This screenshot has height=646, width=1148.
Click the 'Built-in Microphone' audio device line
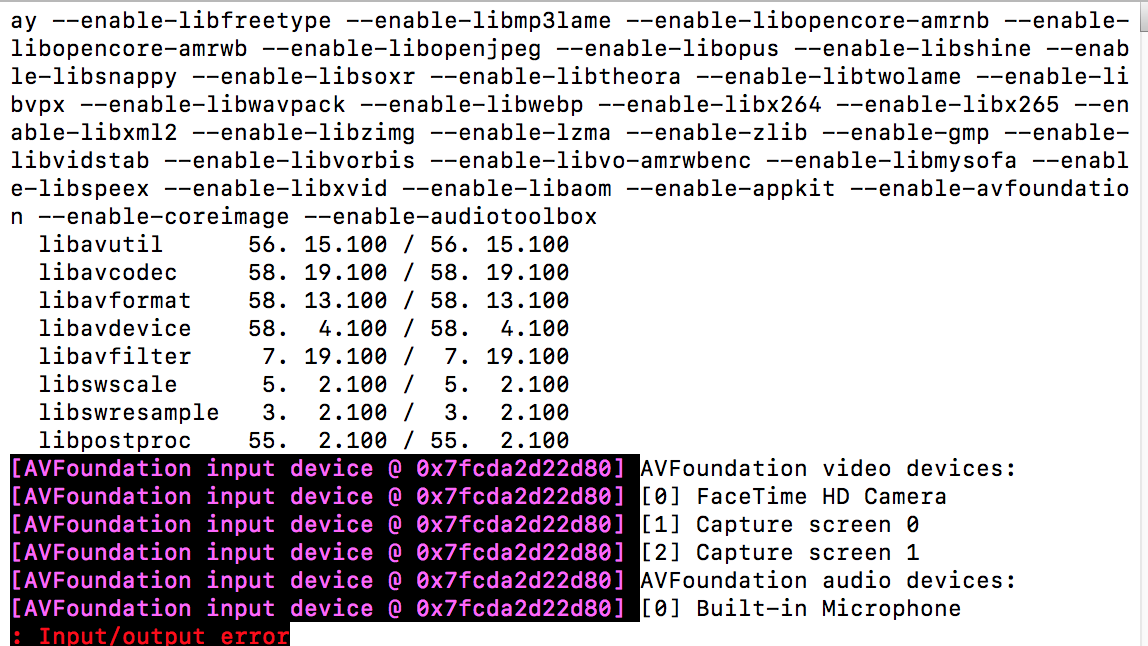pos(801,609)
